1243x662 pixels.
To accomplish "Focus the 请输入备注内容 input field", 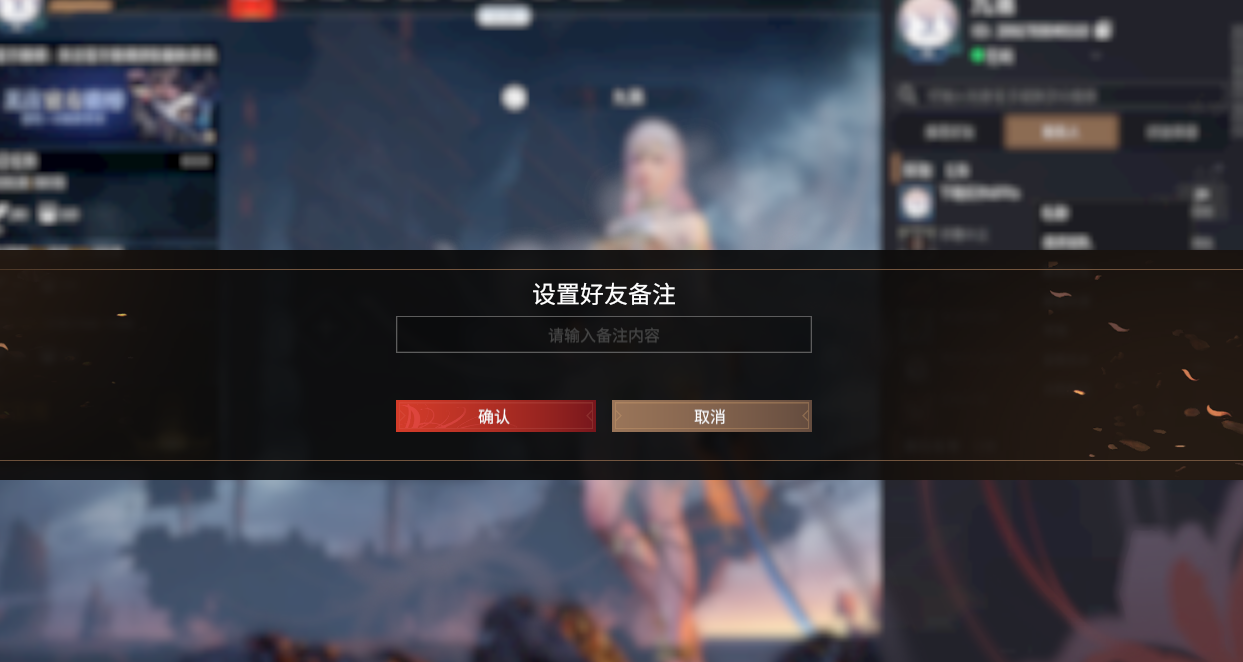I will point(603,335).
